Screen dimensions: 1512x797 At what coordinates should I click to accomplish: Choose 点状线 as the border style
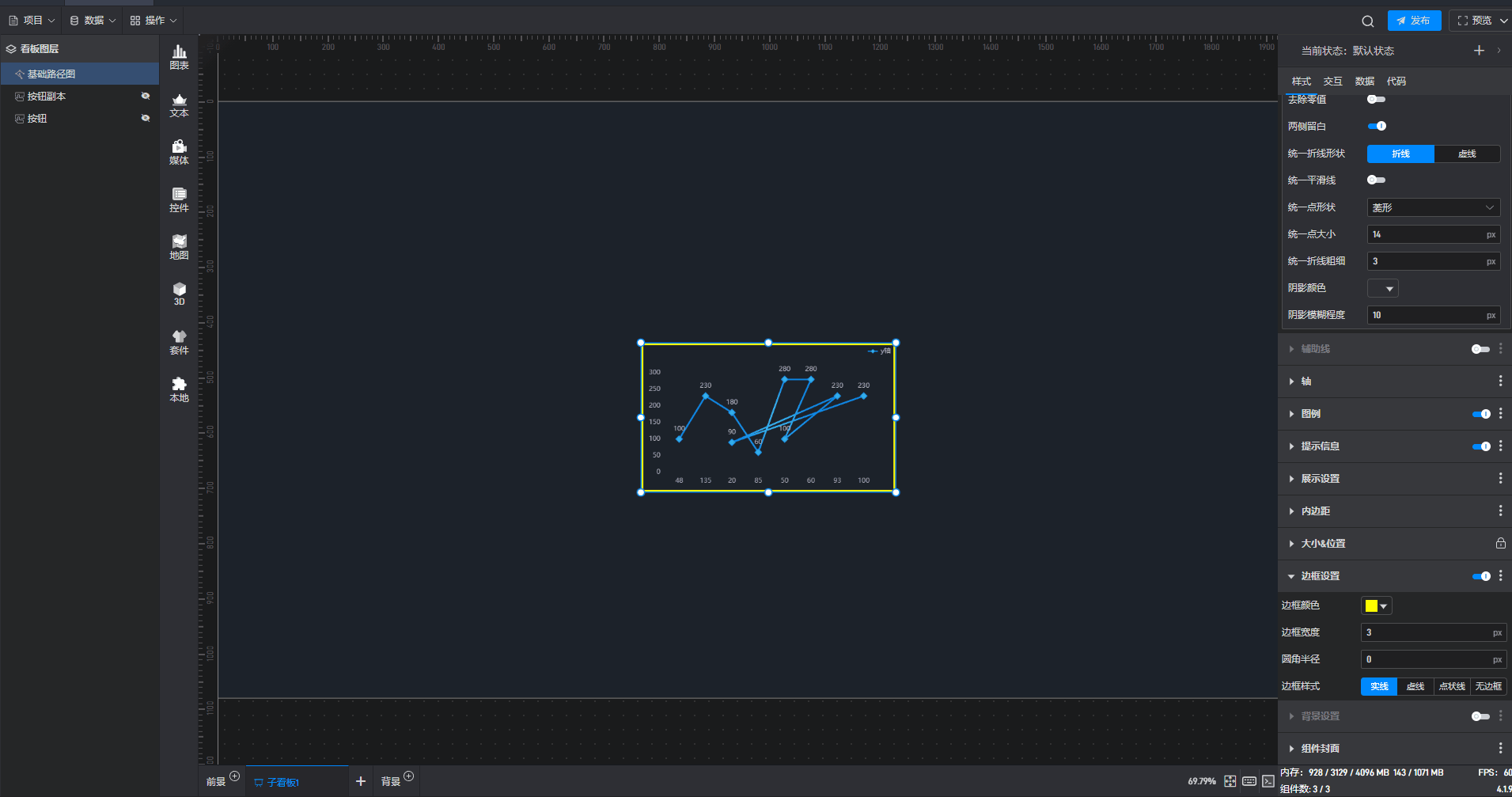tap(1452, 686)
